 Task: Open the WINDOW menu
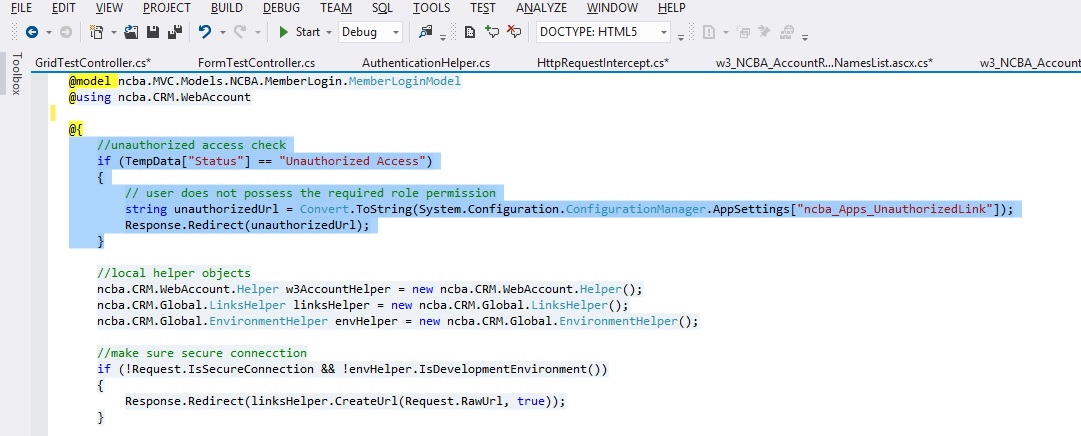click(613, 8)
